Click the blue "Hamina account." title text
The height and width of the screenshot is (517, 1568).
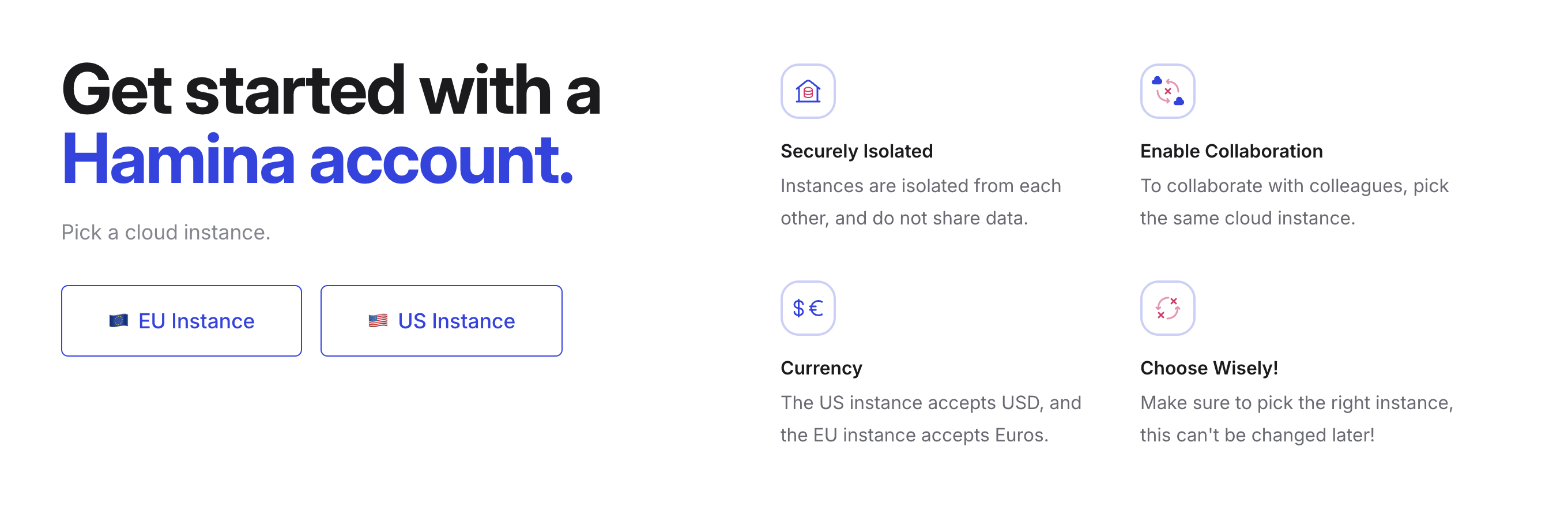pyautogui.click(x=316, y=160)
